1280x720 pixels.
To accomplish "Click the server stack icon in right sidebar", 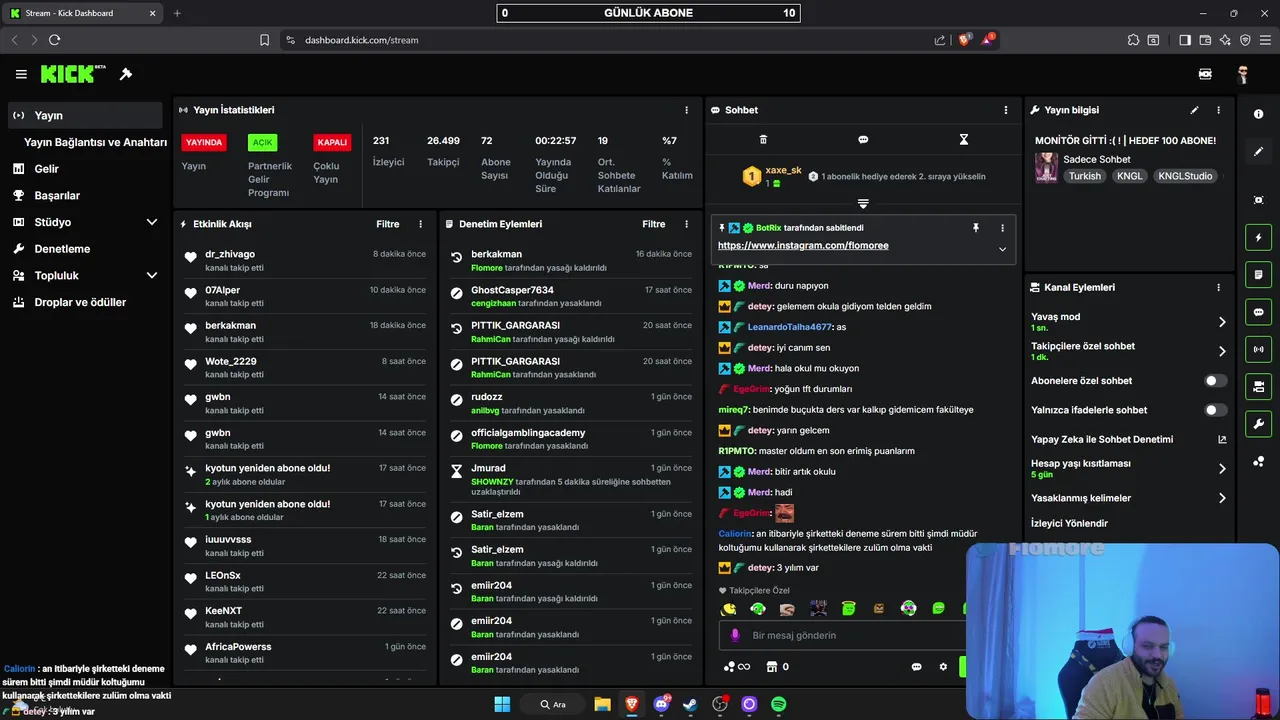I will click(x=1258, y=386).
